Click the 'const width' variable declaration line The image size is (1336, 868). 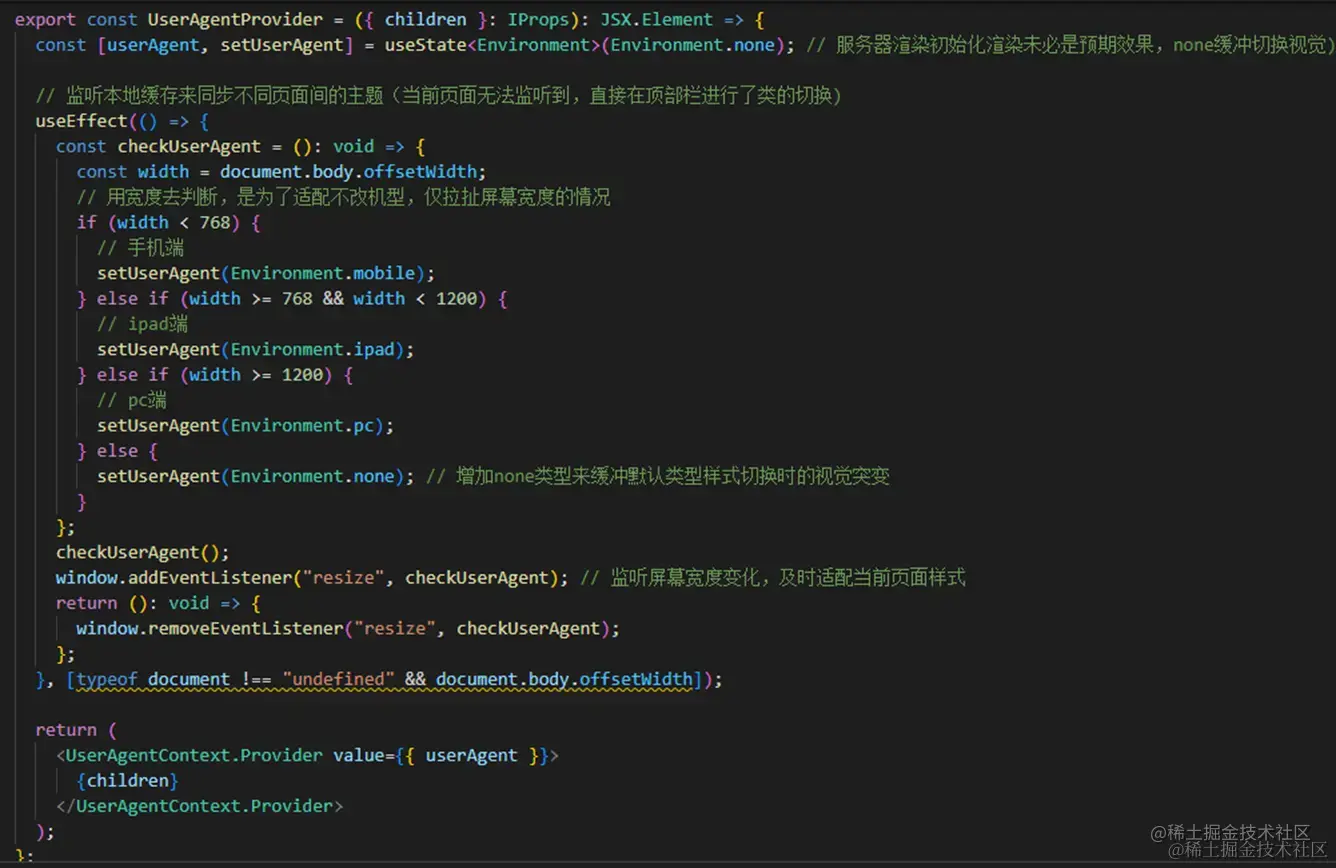click(x=282, y=172)
